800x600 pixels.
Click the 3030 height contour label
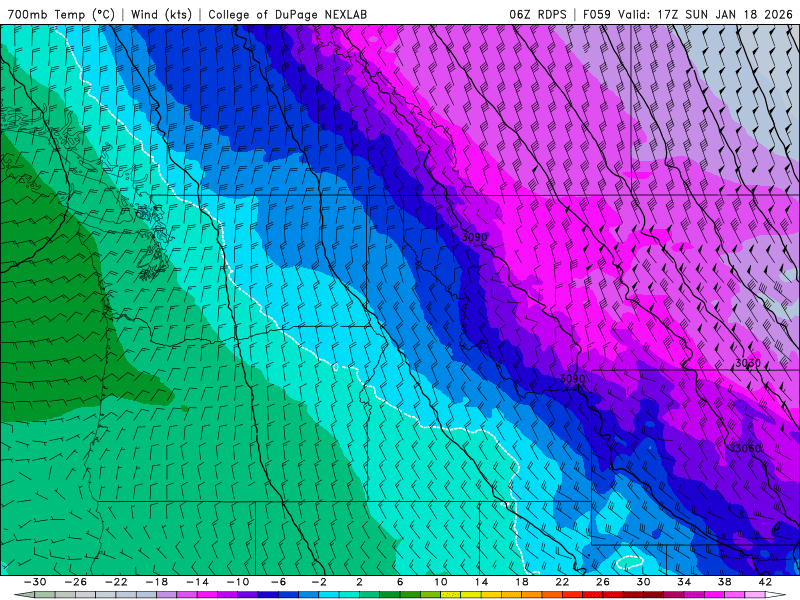[748, 363]
